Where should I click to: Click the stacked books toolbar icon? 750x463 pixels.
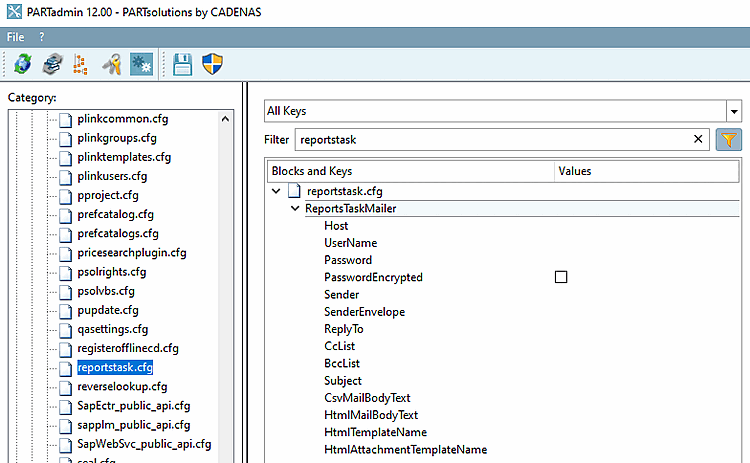[x=51, y=65]
